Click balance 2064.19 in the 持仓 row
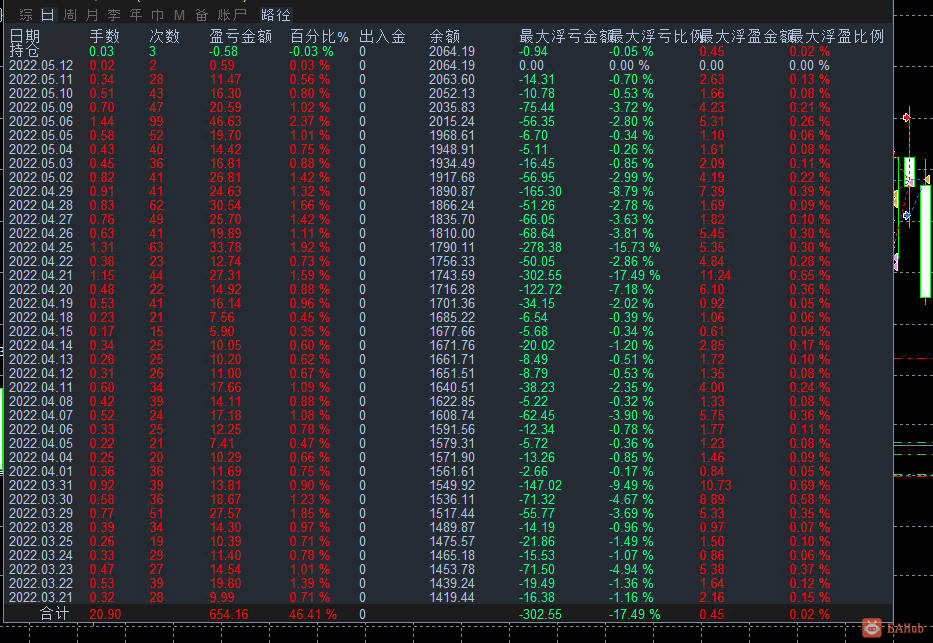 452,52
